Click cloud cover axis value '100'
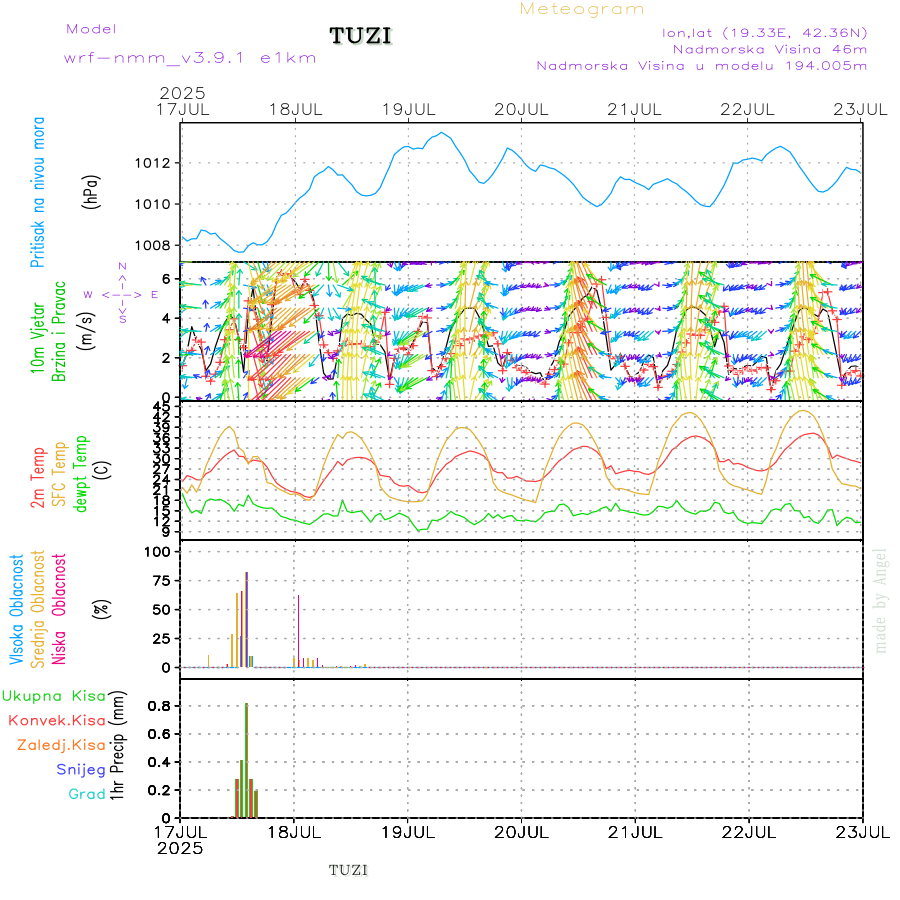Screen dimensions: 900x900 (158, 552)
